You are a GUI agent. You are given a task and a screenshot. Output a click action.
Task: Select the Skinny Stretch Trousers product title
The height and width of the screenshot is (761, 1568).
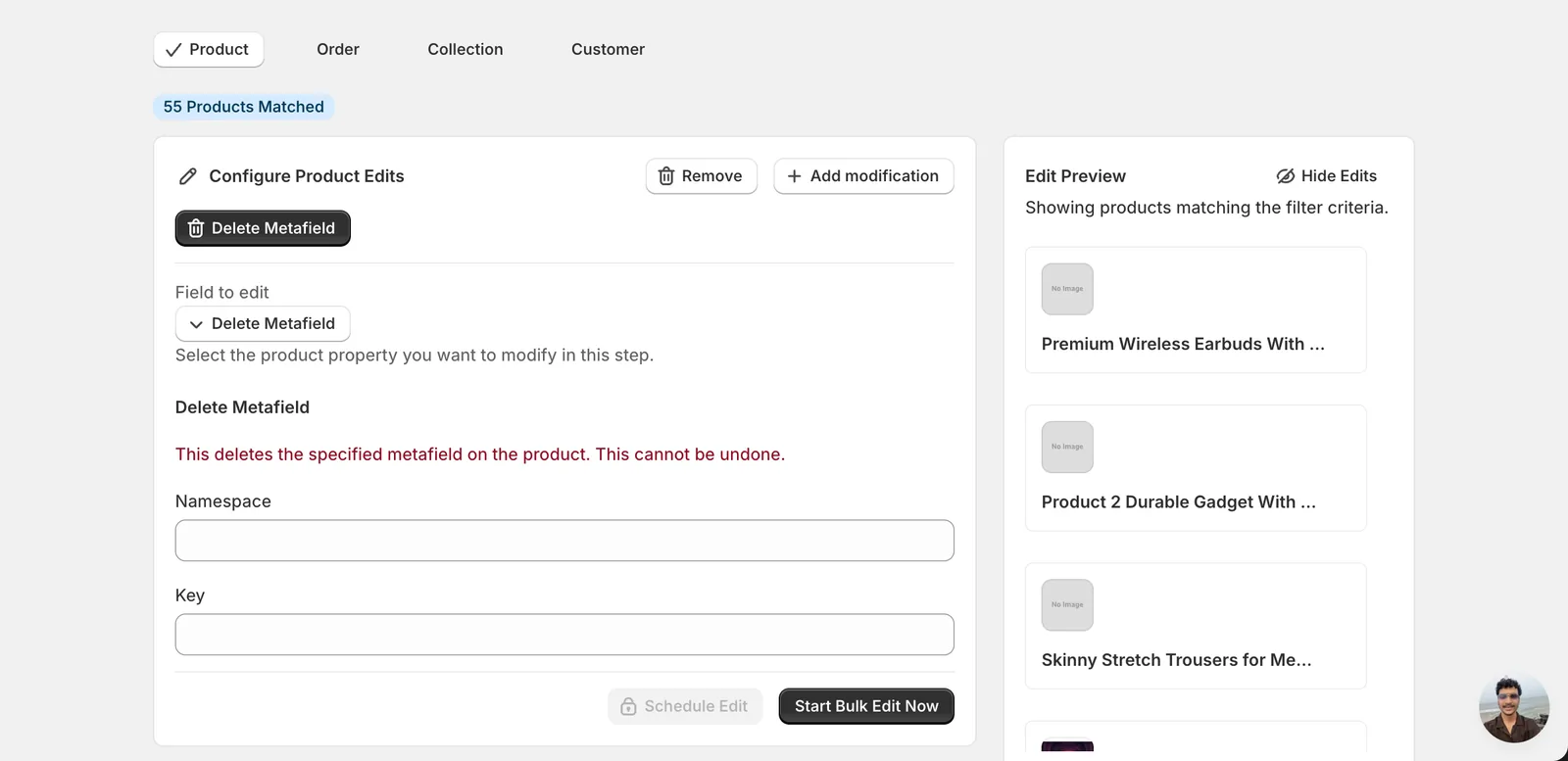tap(1176, 660)
